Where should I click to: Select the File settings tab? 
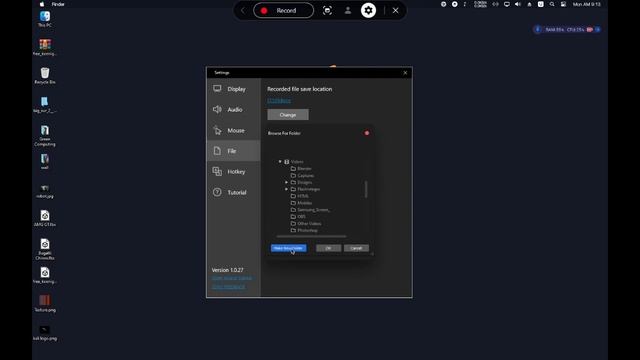tap(233, 151)
